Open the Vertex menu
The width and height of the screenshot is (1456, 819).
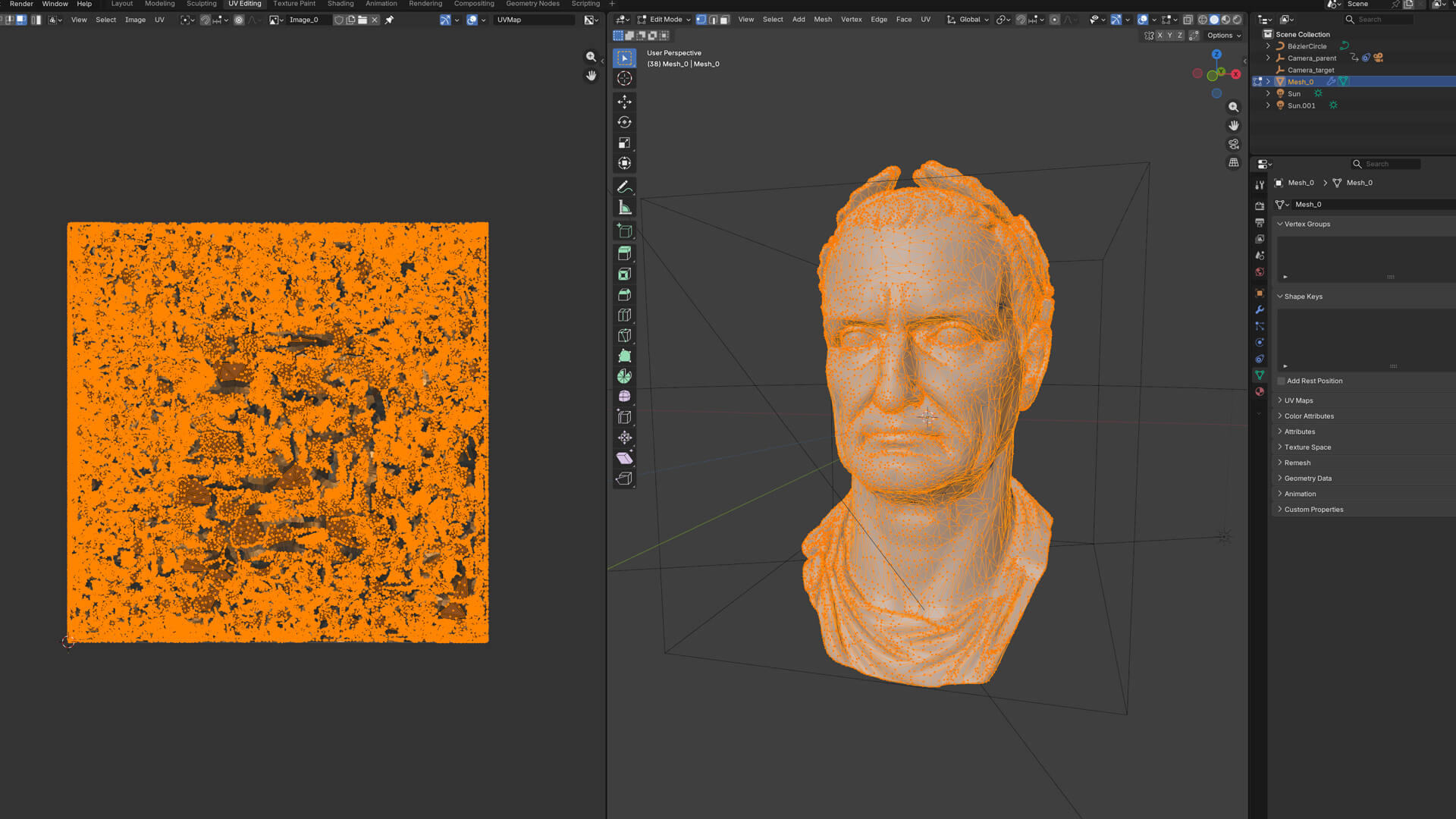(x=851, y=20)
